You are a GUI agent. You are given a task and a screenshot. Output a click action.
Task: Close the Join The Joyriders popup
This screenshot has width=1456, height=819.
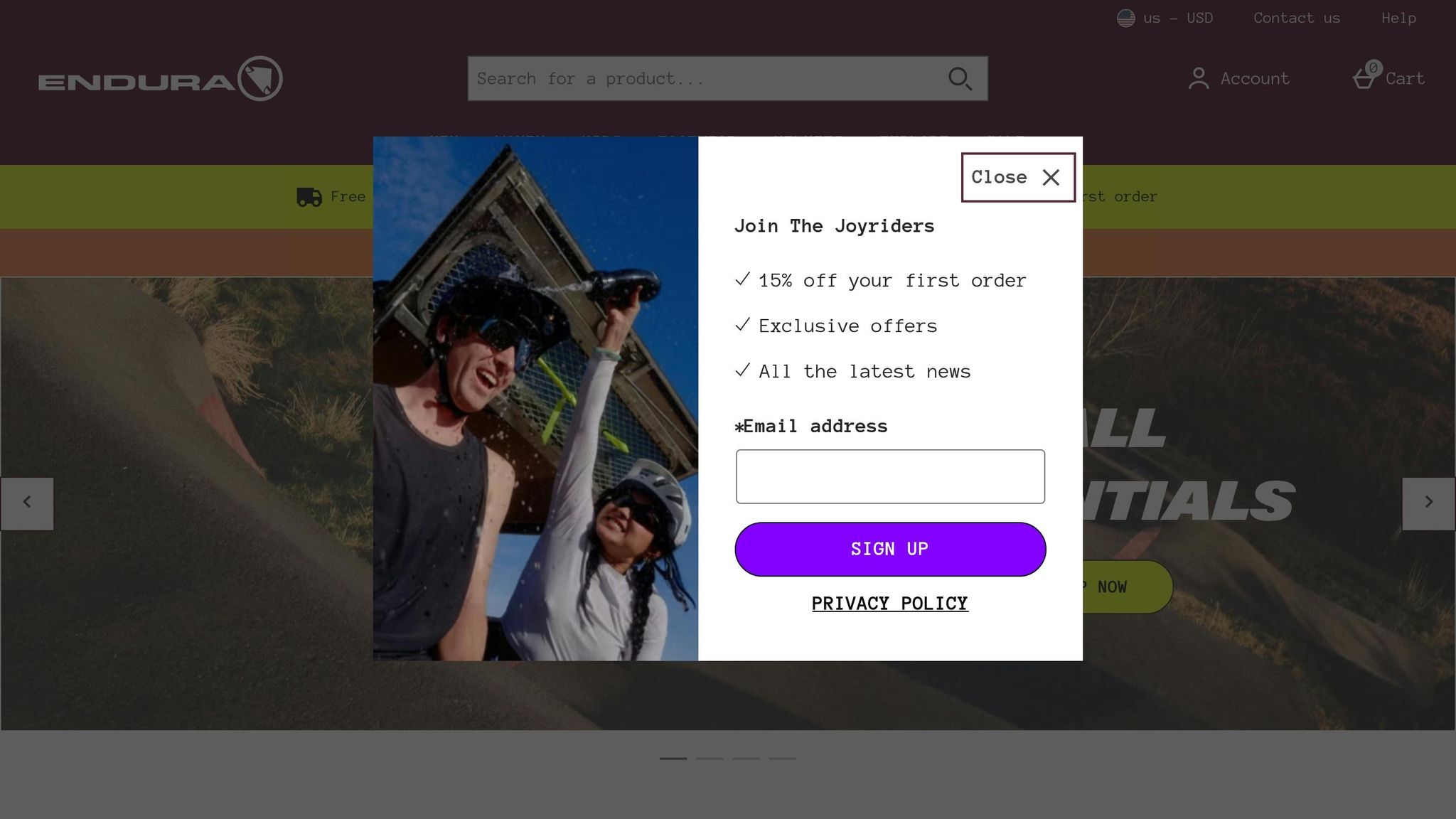click(1017, 177)
